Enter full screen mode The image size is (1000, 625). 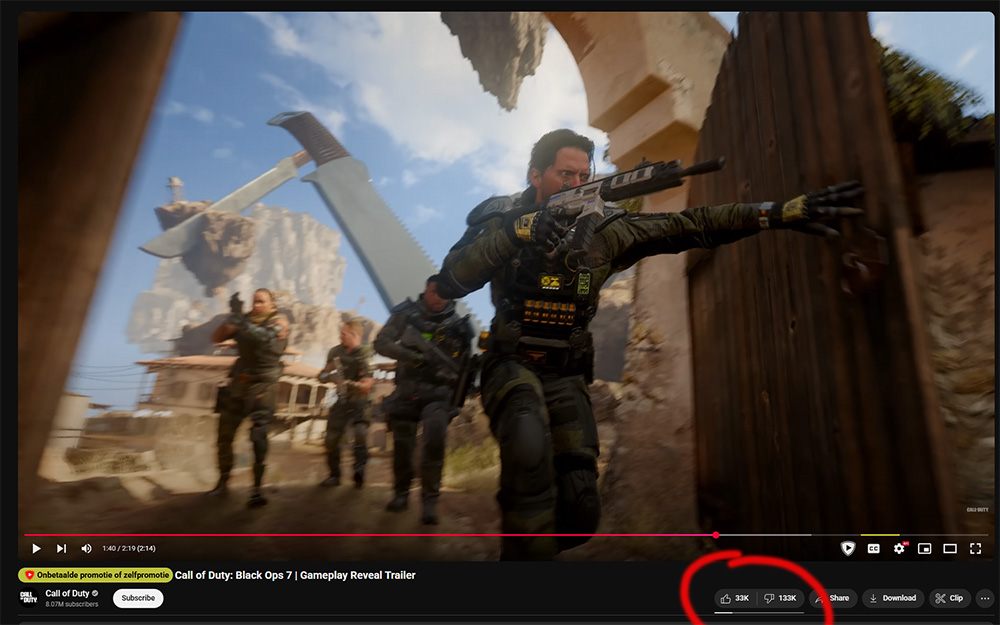tap(975, 548)
